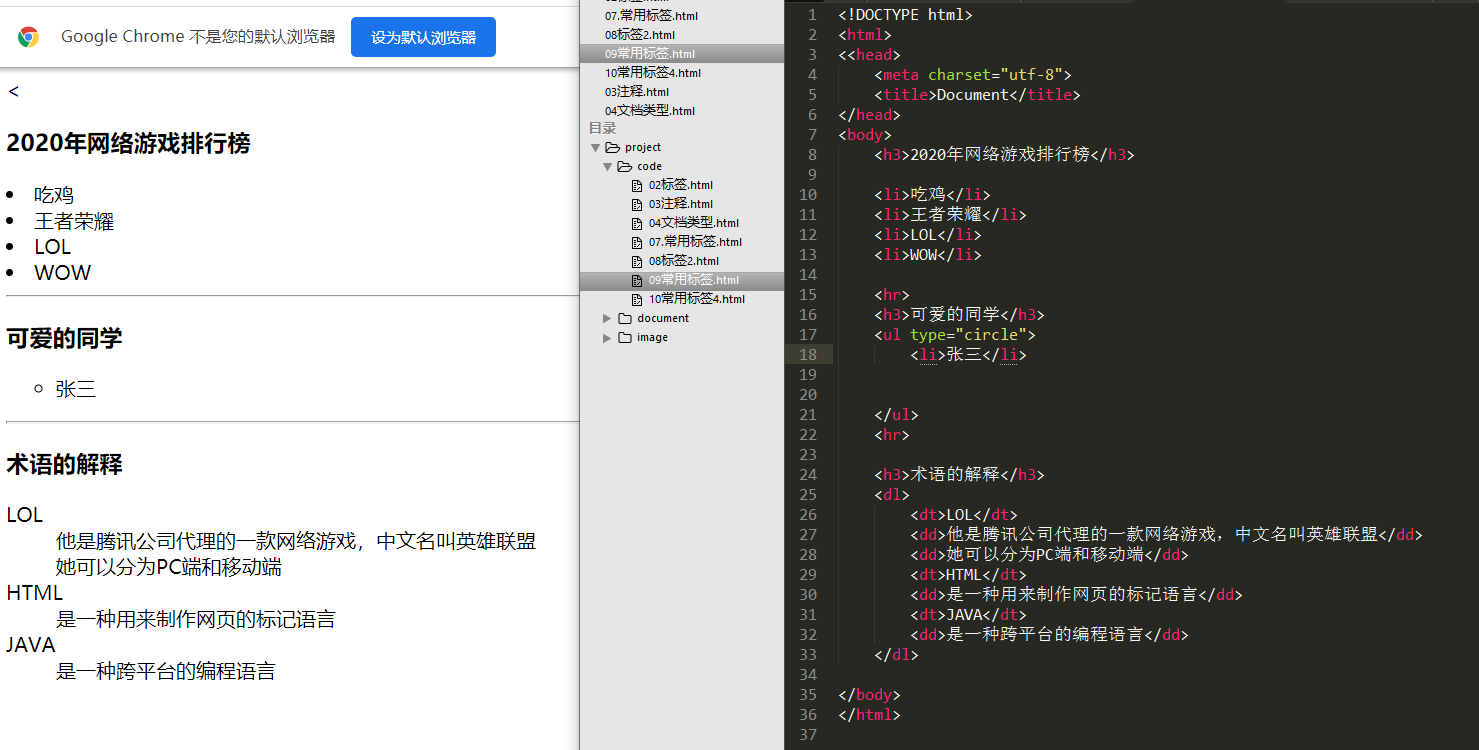1479x750 pixels.
Task: Click the stray < character in browser page
Action: coord(13,92)
